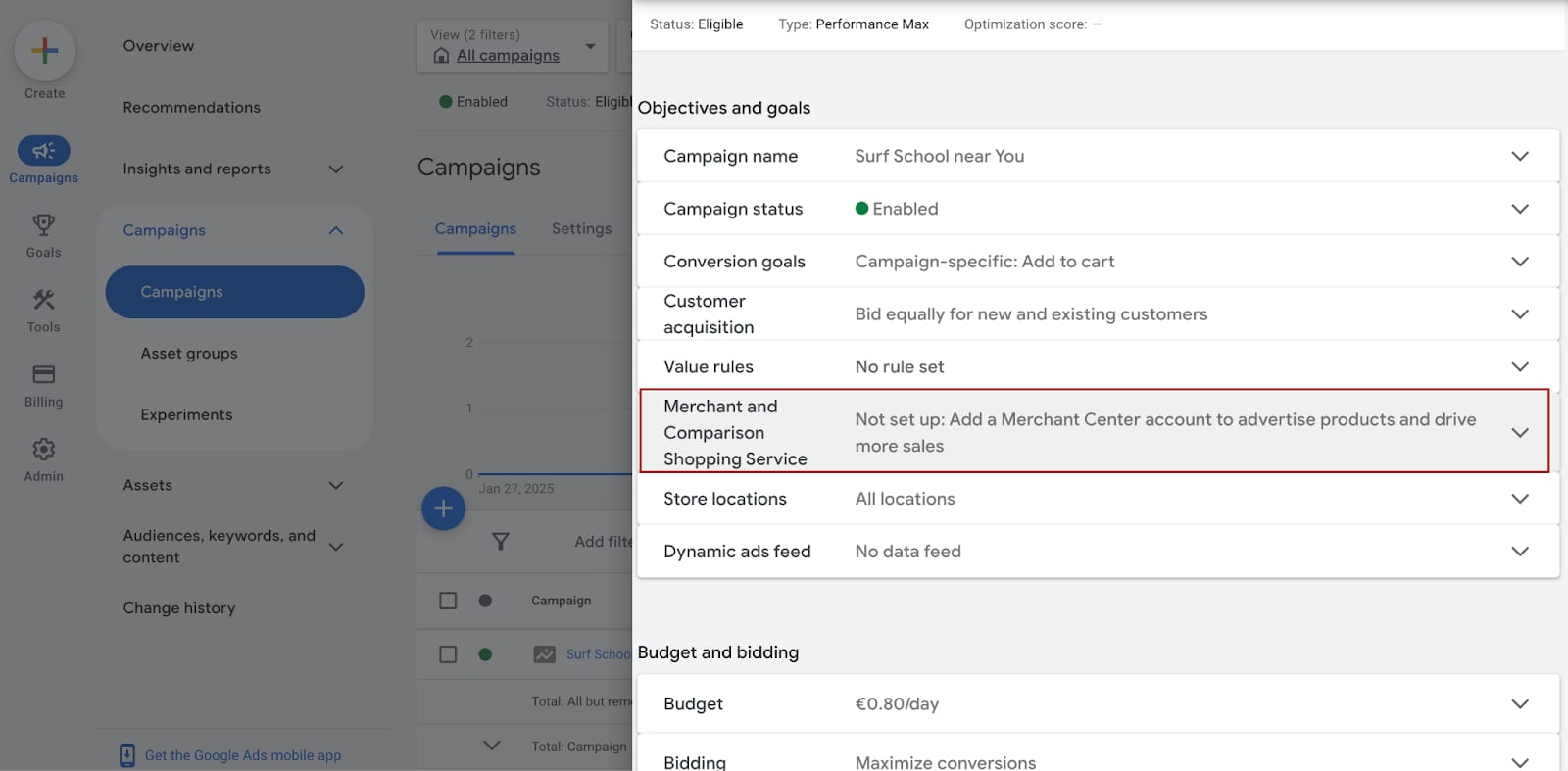Image resolution: width=1568 pixels, height=771 pixels.
Task: Click the Create plus icon
Action: 44,51
